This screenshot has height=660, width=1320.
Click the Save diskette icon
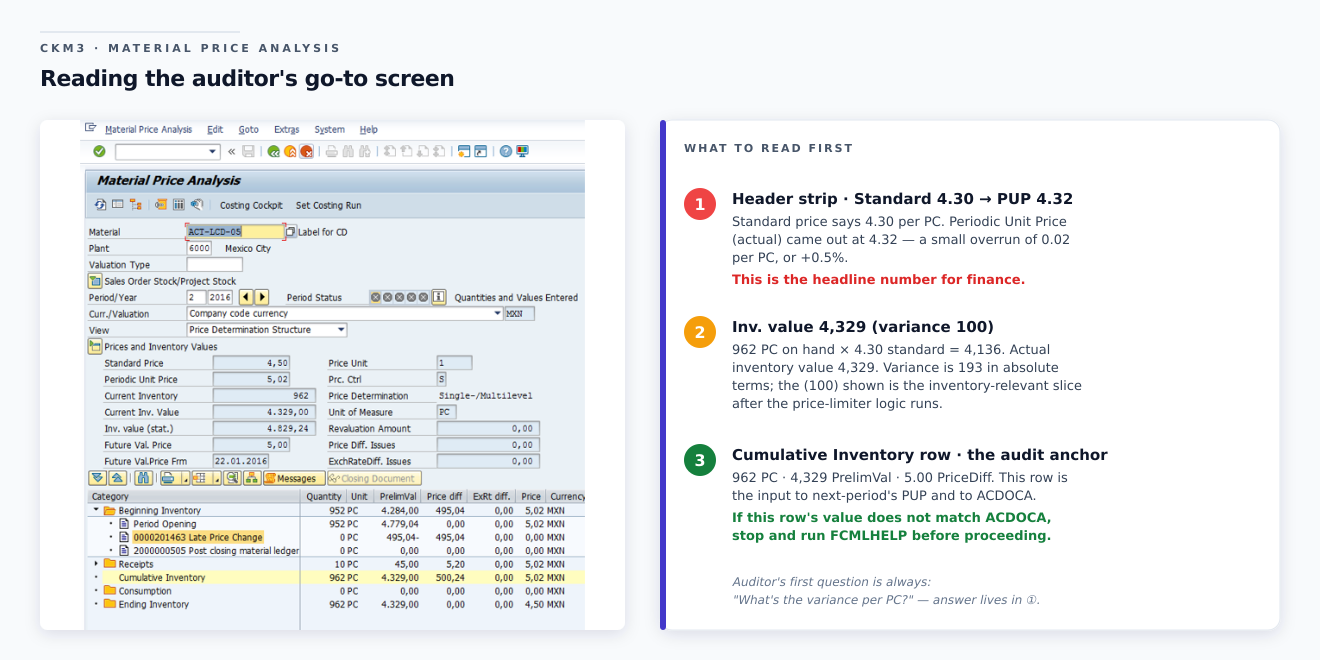tap(248, 151)
